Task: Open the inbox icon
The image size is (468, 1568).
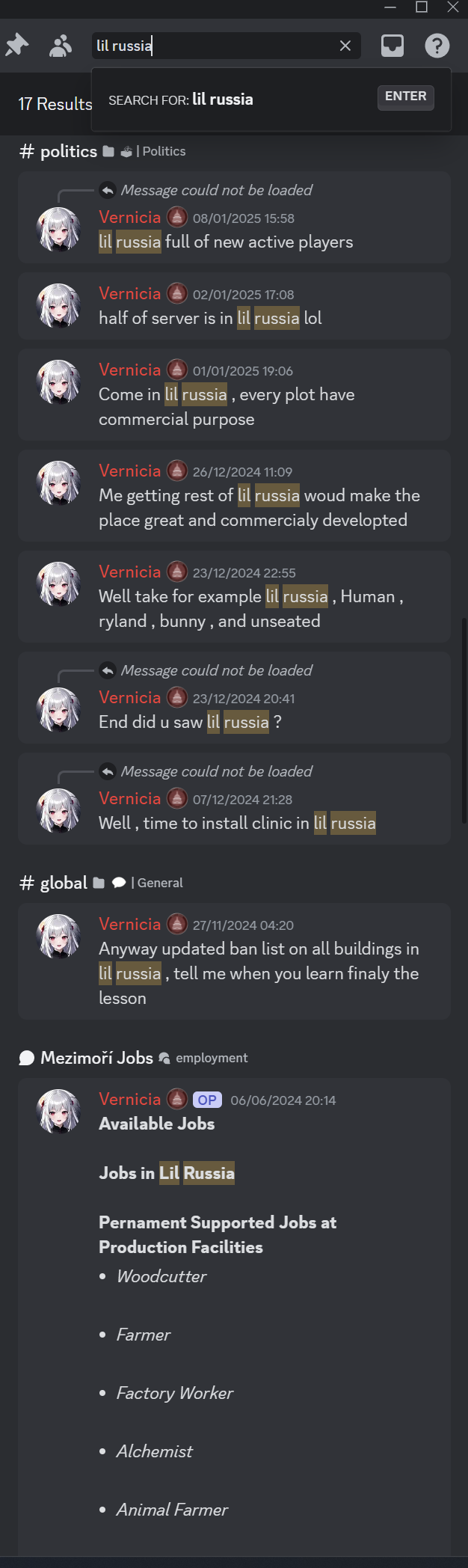Action: 392,46
